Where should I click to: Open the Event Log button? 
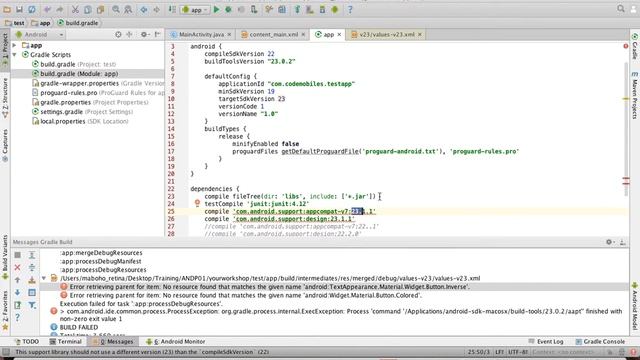click(546, 342)
